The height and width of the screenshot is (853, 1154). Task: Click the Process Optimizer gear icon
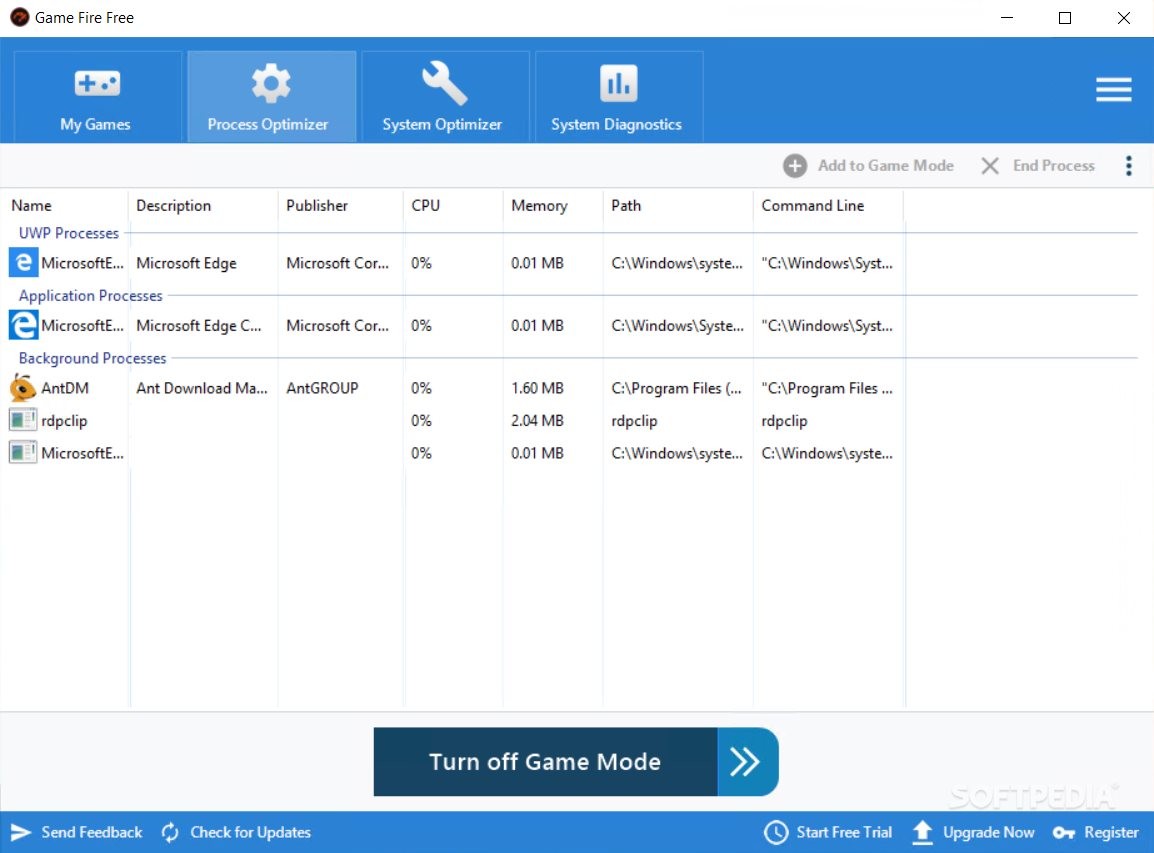271,83
